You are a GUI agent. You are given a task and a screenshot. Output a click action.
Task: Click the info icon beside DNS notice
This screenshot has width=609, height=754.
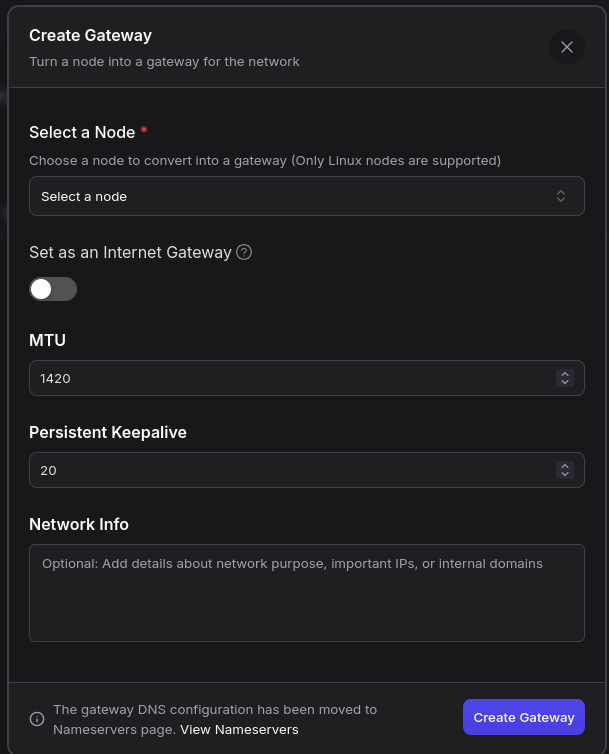[x=37, y=719]
